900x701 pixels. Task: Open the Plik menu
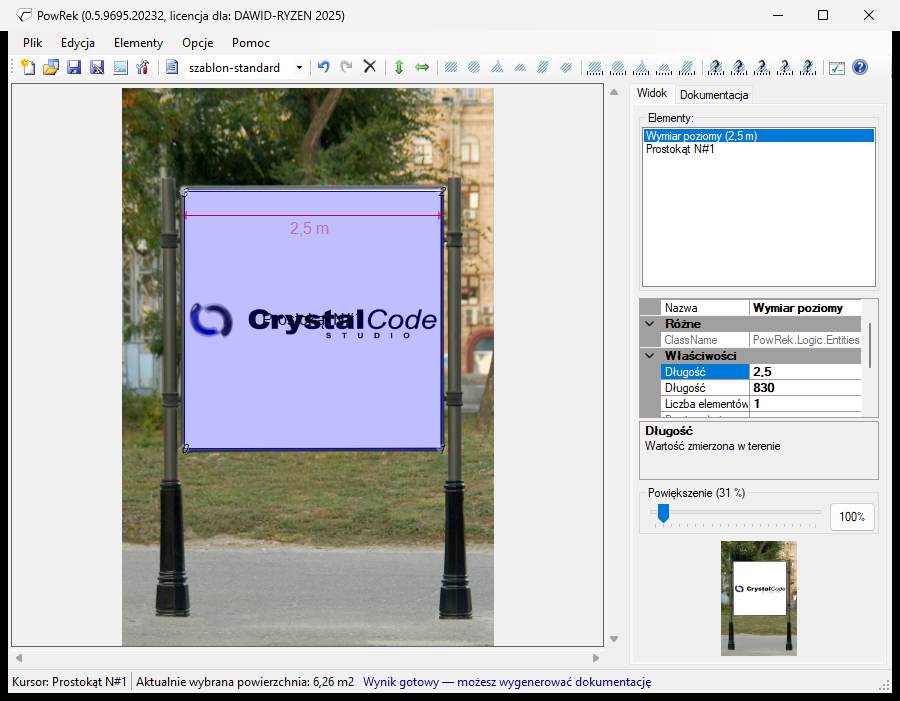click(x=33, y=43)
